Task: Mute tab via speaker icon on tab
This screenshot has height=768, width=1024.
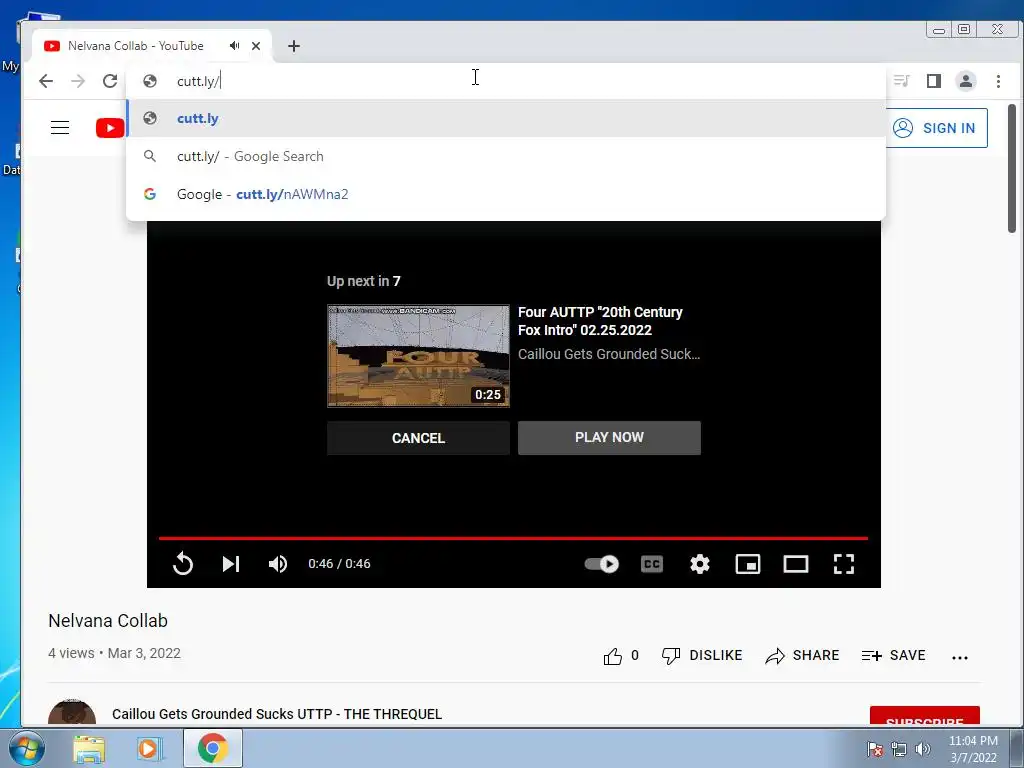Action: pyautogui.click(x=234, y=46)
